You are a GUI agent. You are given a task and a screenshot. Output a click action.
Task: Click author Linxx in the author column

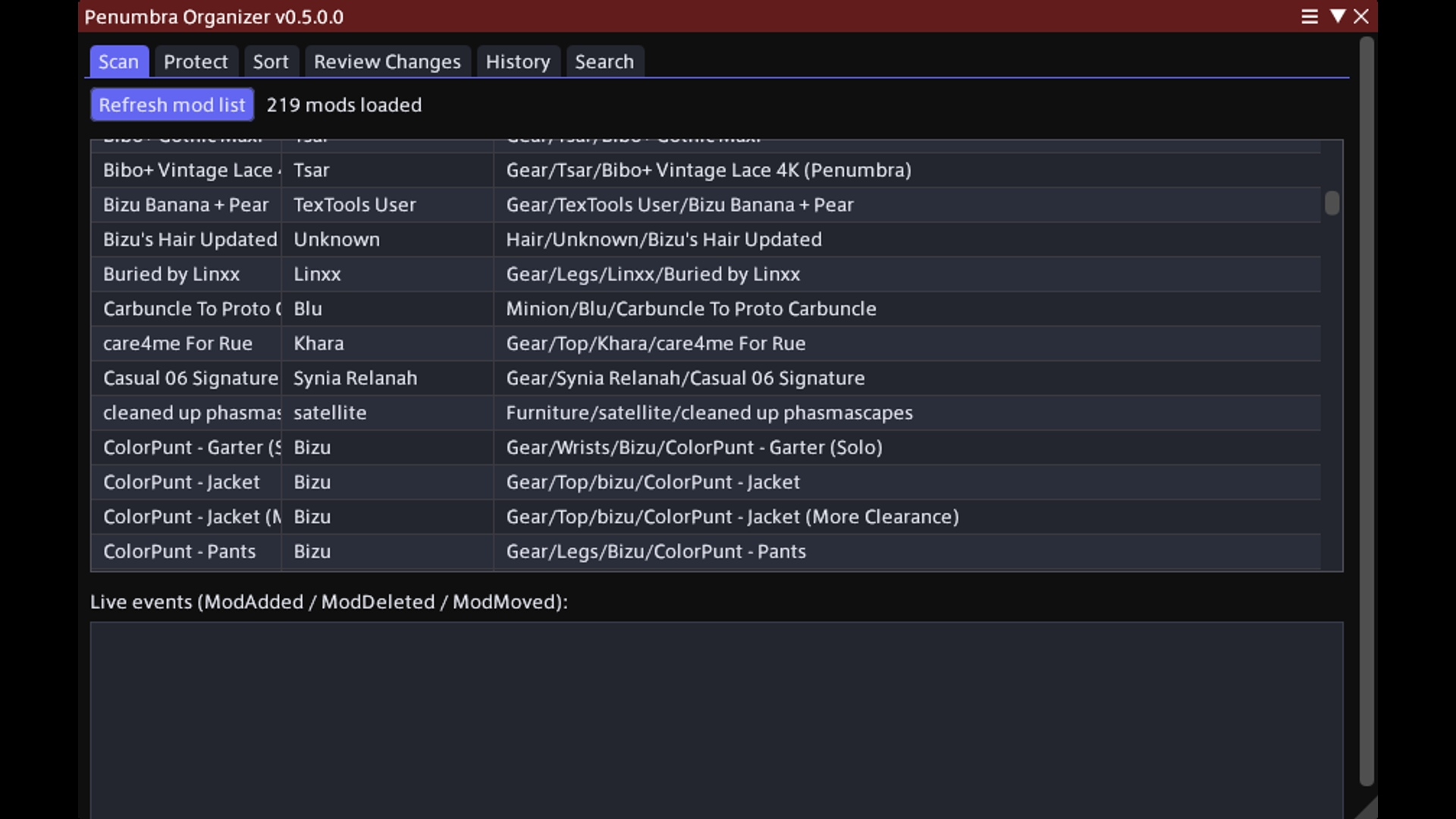coord(317,275)
